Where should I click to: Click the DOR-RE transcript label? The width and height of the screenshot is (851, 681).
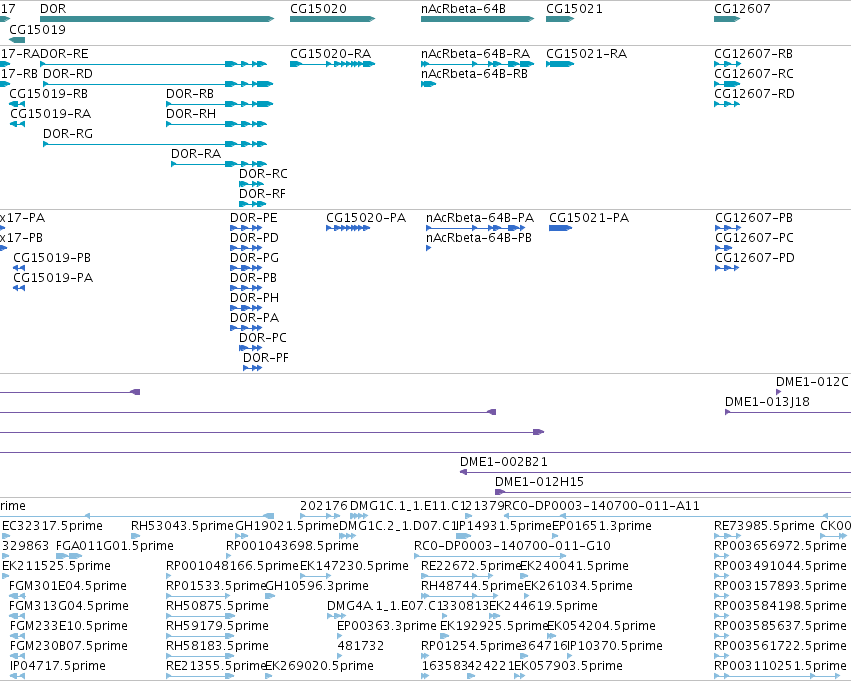(64, 54)
